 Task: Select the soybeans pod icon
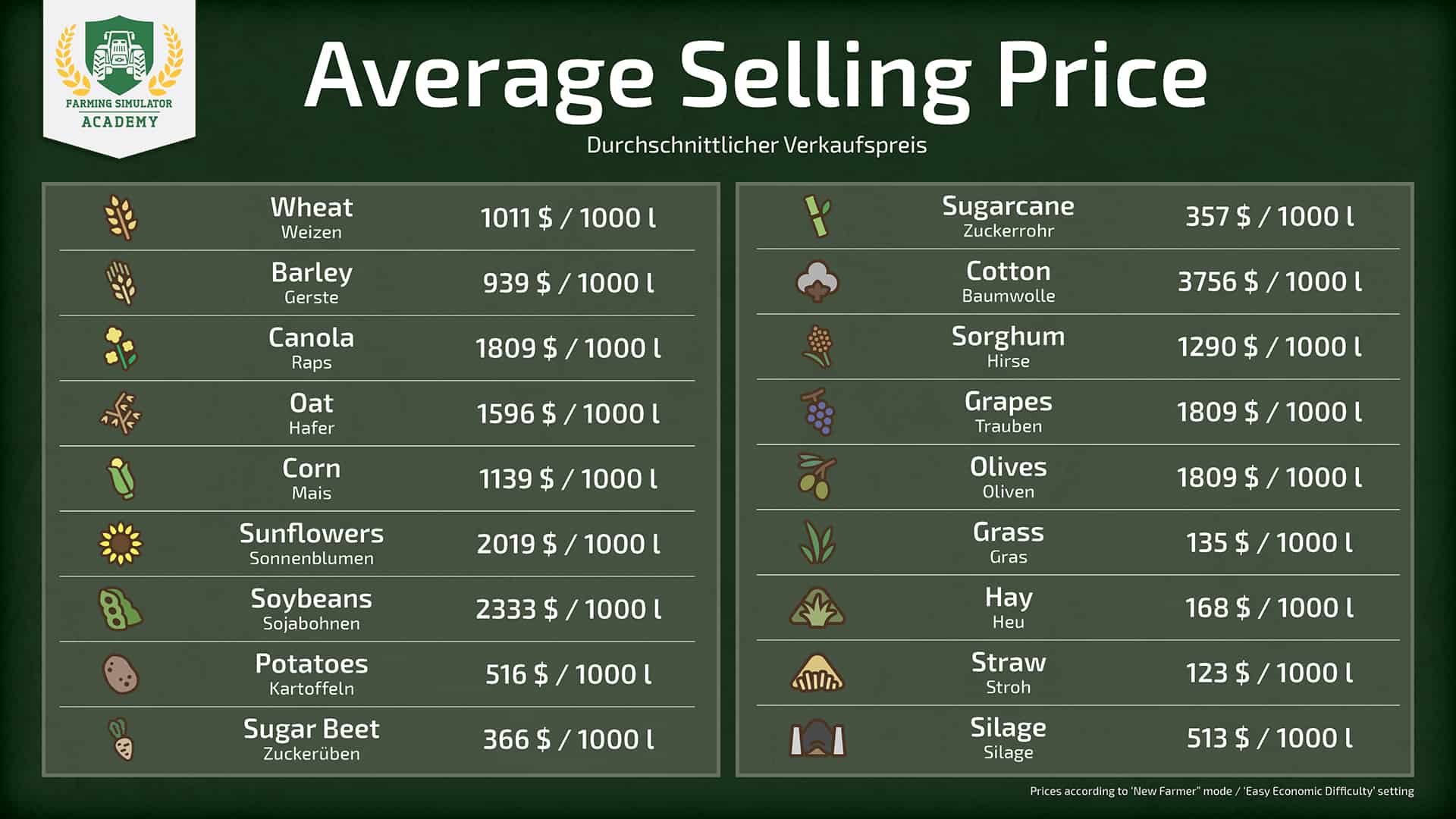(x=120, y=609)
